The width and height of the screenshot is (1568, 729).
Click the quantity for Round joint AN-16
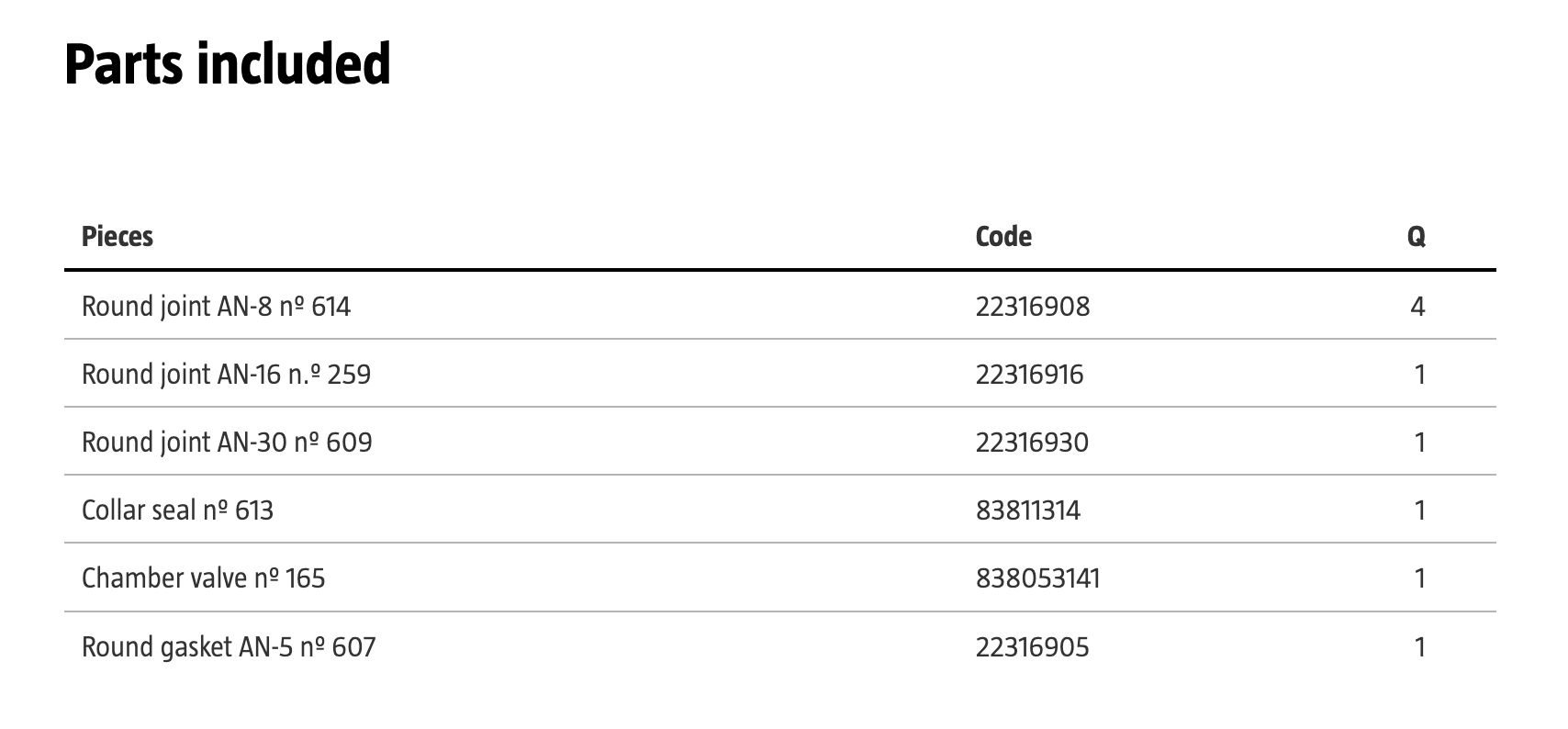[x=1419, y=374]
